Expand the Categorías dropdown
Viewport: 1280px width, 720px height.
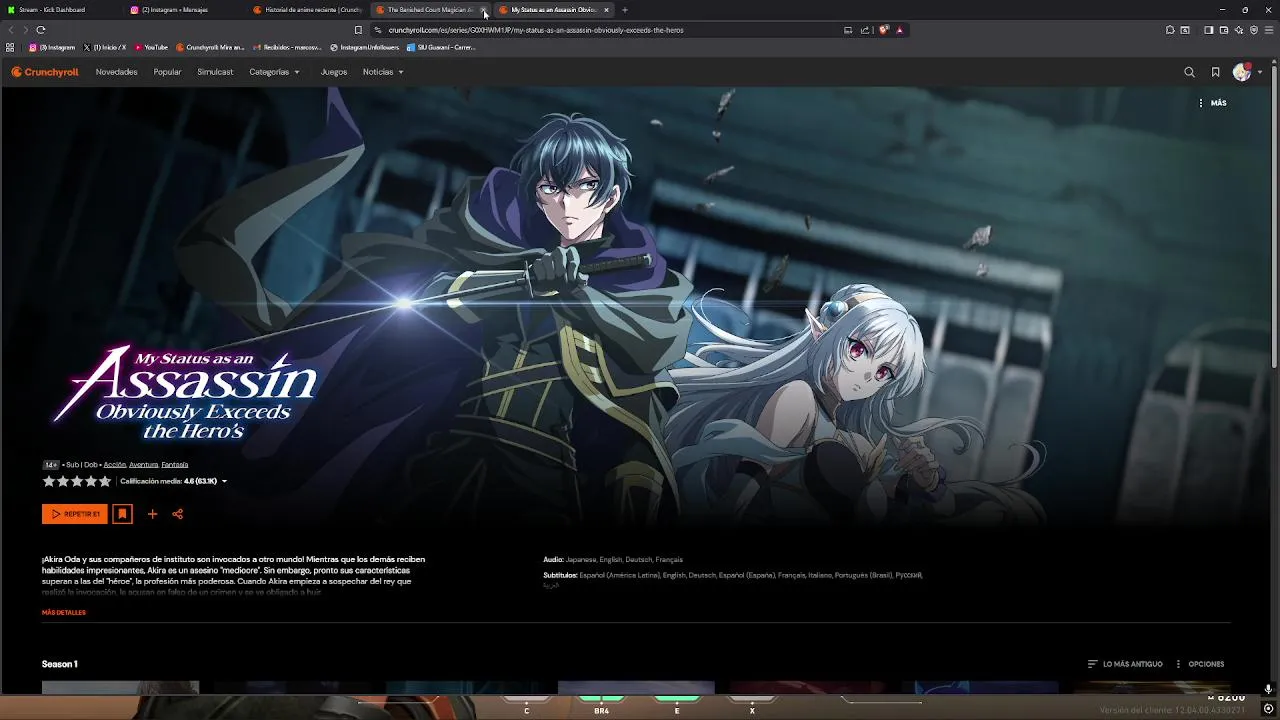point(274,72)
